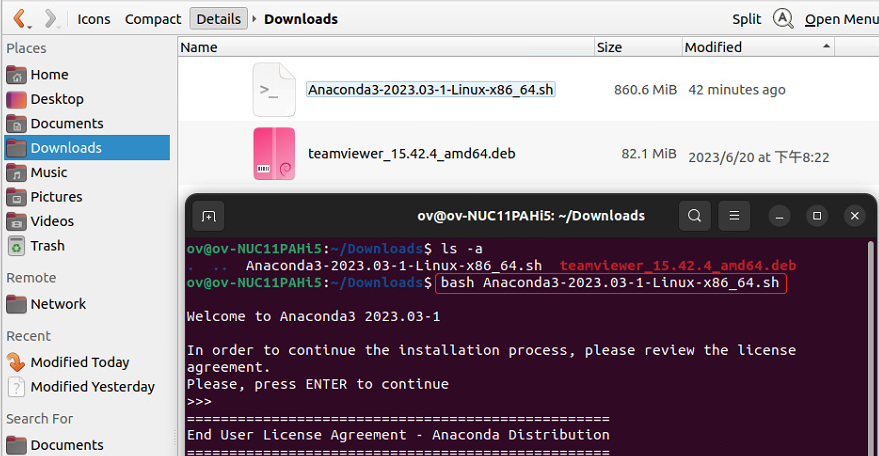The image size is (879, 456).
Task: Click the Trash bin icon in sidebar
Action: [x=16, y=246]
